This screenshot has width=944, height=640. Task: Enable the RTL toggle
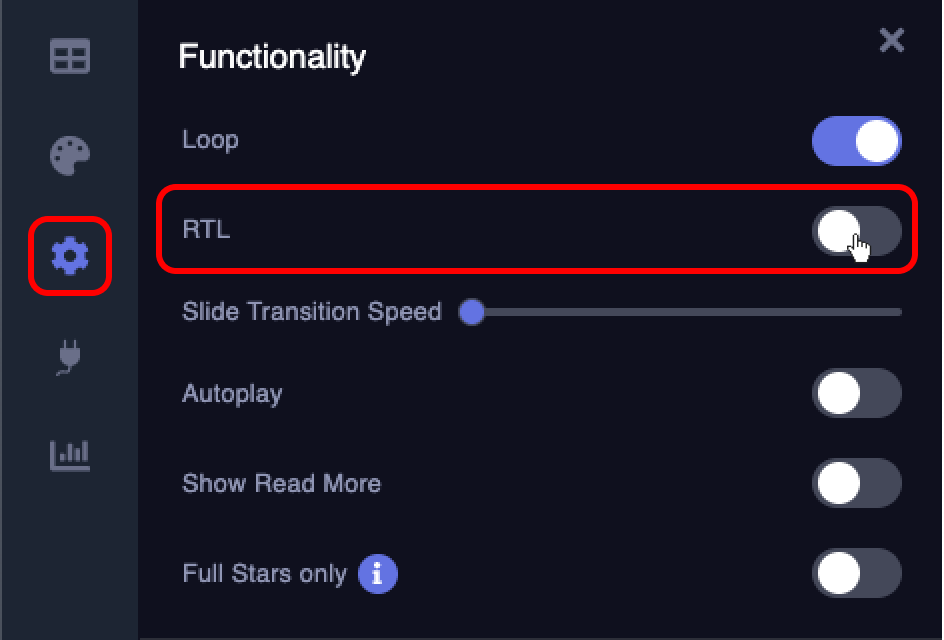(857, 231)
